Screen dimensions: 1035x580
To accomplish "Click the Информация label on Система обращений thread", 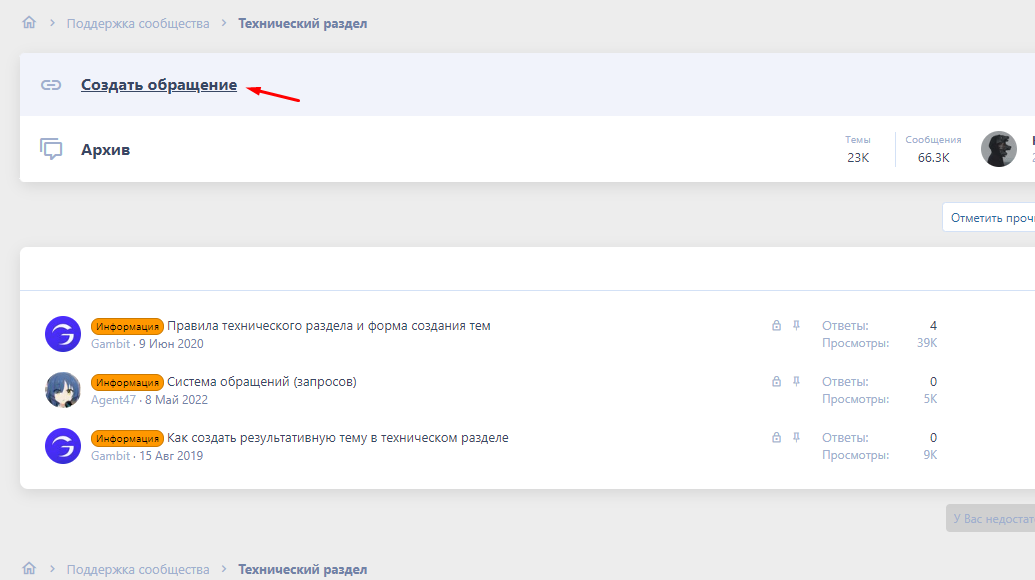I will (x=127, y=382).
